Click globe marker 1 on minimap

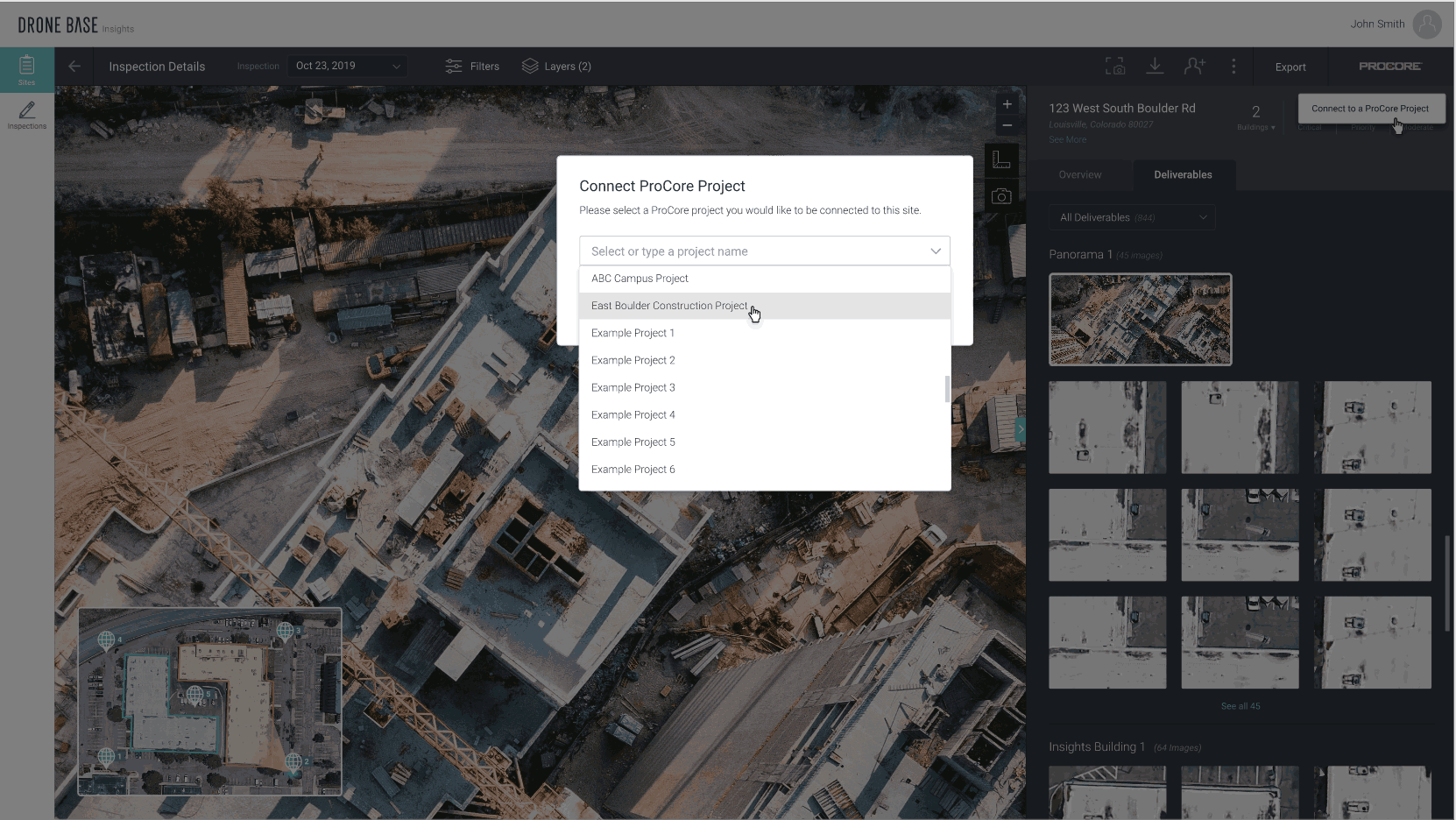click(x=106, y=756)
